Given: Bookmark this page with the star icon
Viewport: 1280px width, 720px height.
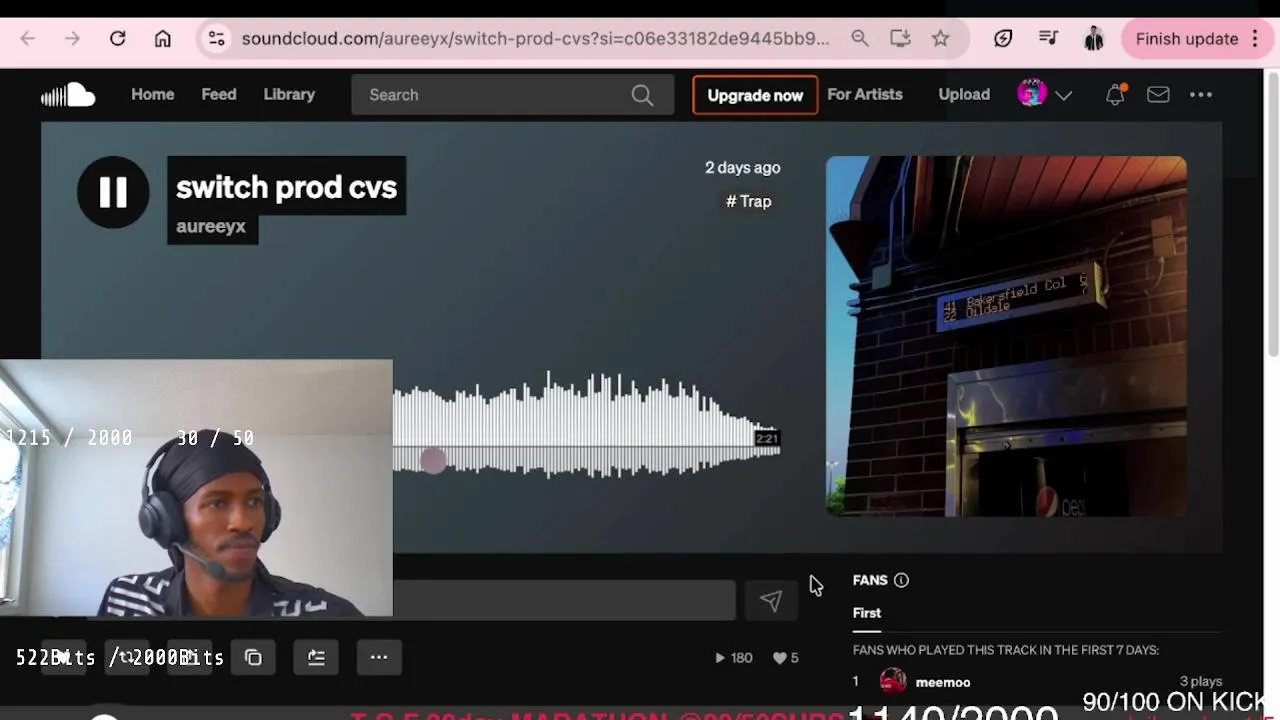Looking at the screenshot, I should click(x=941, y=39).
